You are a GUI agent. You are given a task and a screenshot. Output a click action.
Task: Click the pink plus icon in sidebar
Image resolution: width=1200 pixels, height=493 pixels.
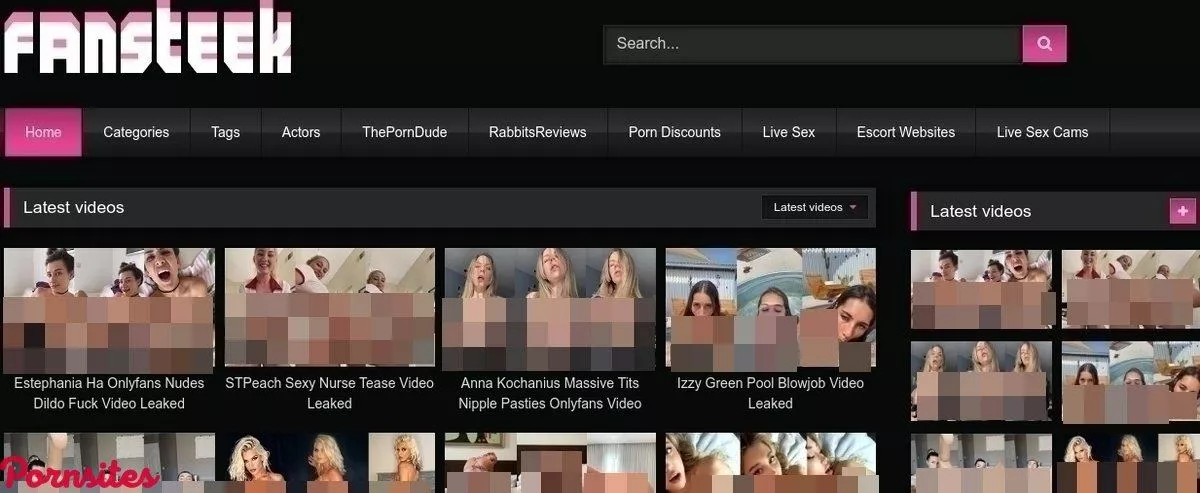tap(1183, 211)
